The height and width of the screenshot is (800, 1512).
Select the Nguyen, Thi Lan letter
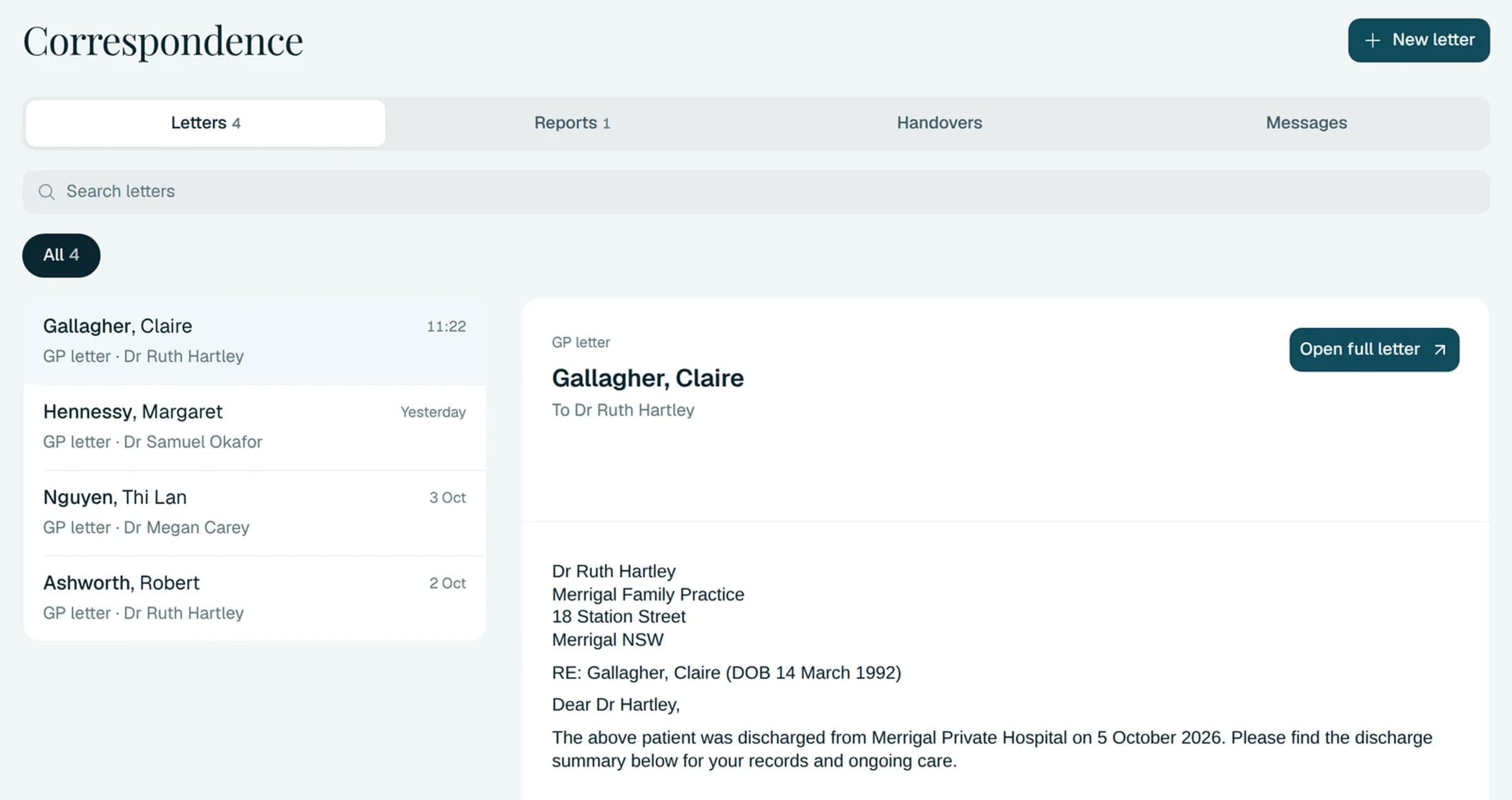(x=255, y=513)
